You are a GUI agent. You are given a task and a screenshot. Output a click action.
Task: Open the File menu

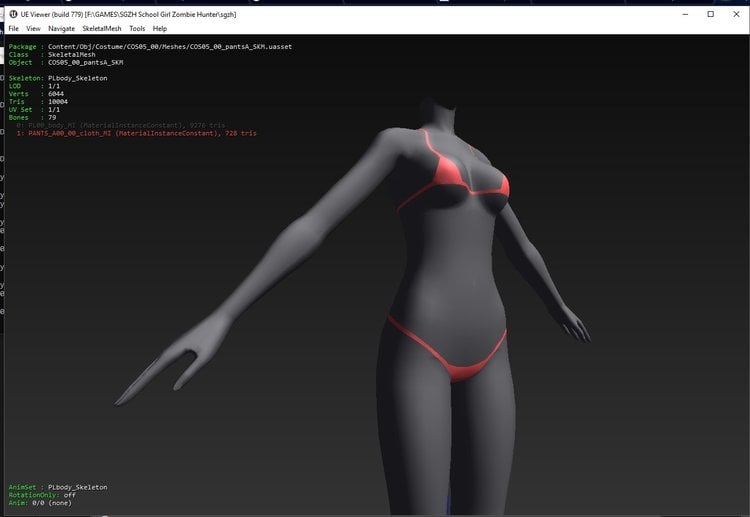click(x=13, y=29)
